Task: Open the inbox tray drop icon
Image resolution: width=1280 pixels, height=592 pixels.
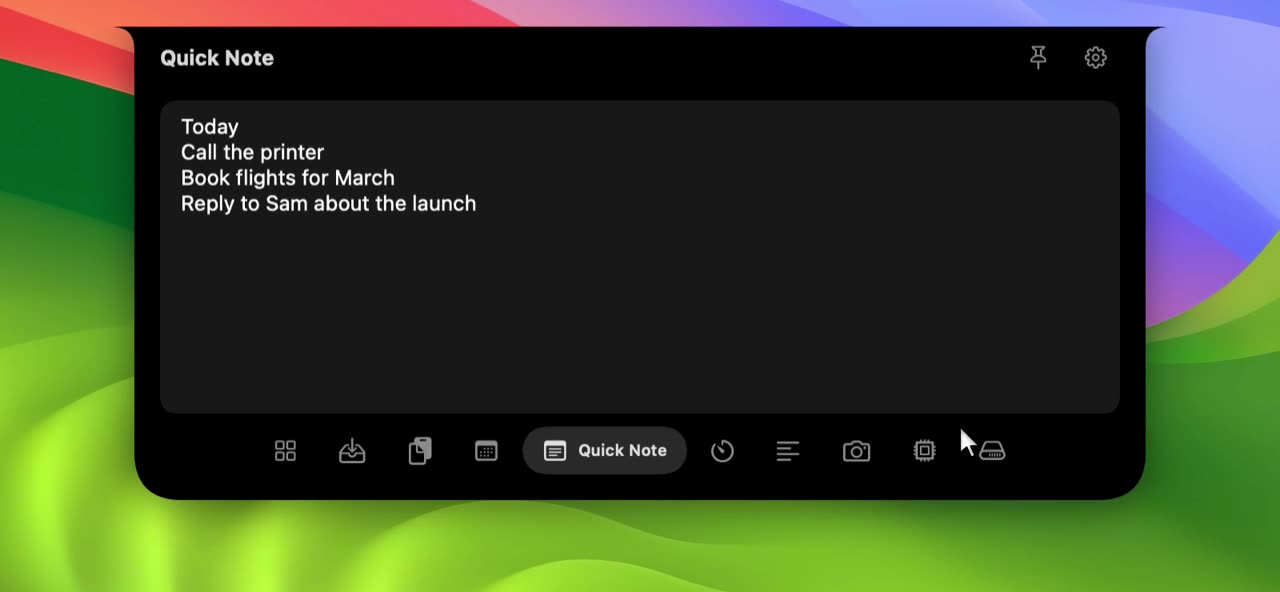Action: [x=352, y=451]
